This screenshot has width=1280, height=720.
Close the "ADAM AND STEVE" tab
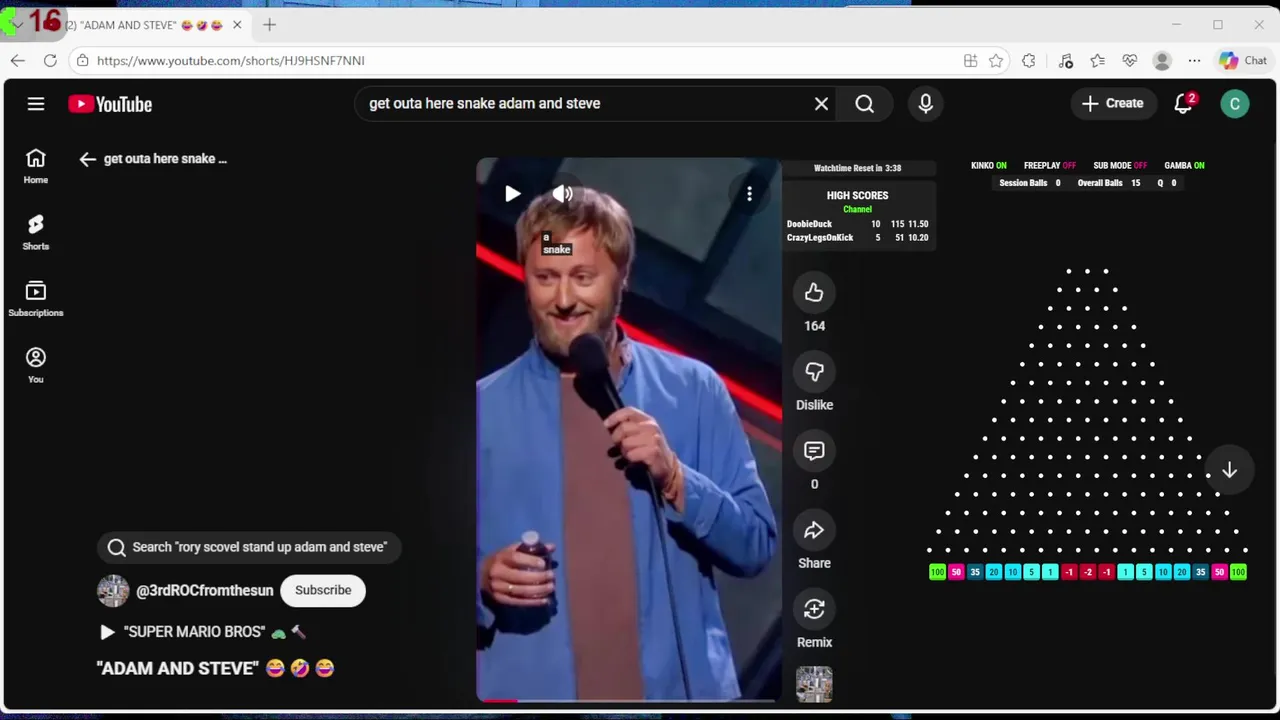(x=237, y=25)
